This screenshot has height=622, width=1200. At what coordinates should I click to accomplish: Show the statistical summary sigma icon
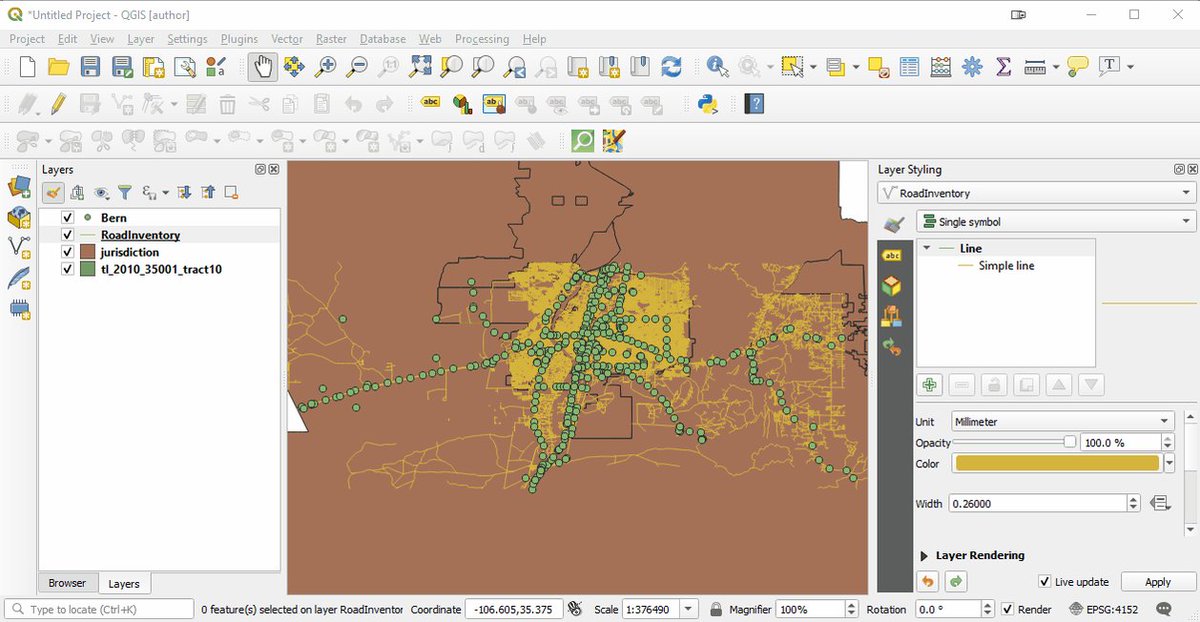pos(1003,66)
